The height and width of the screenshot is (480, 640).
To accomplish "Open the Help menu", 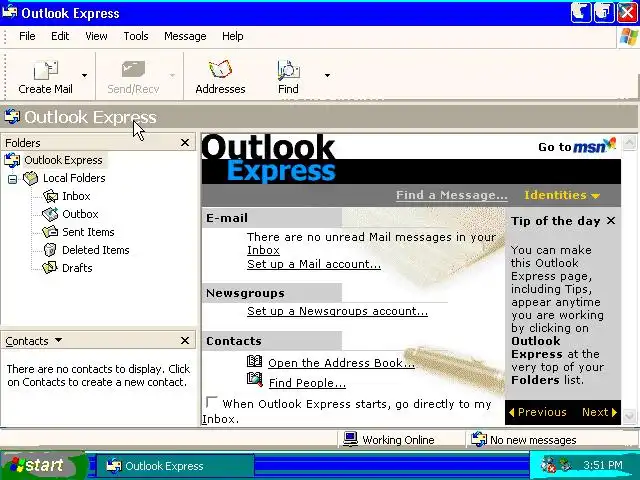I will click(x=233, y=36).
